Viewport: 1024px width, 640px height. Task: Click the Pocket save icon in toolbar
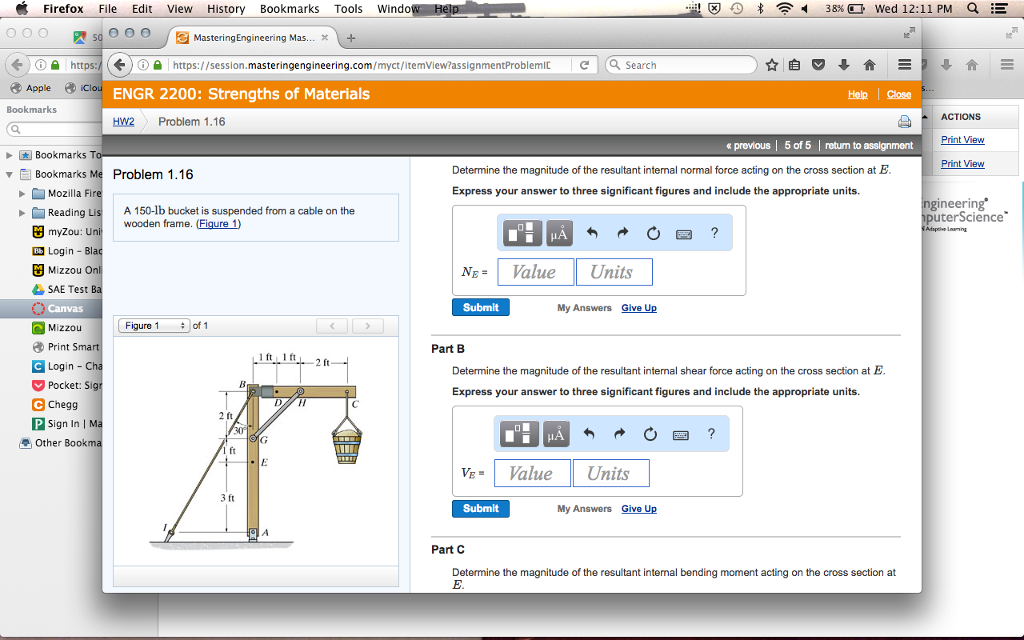[818, 65]
